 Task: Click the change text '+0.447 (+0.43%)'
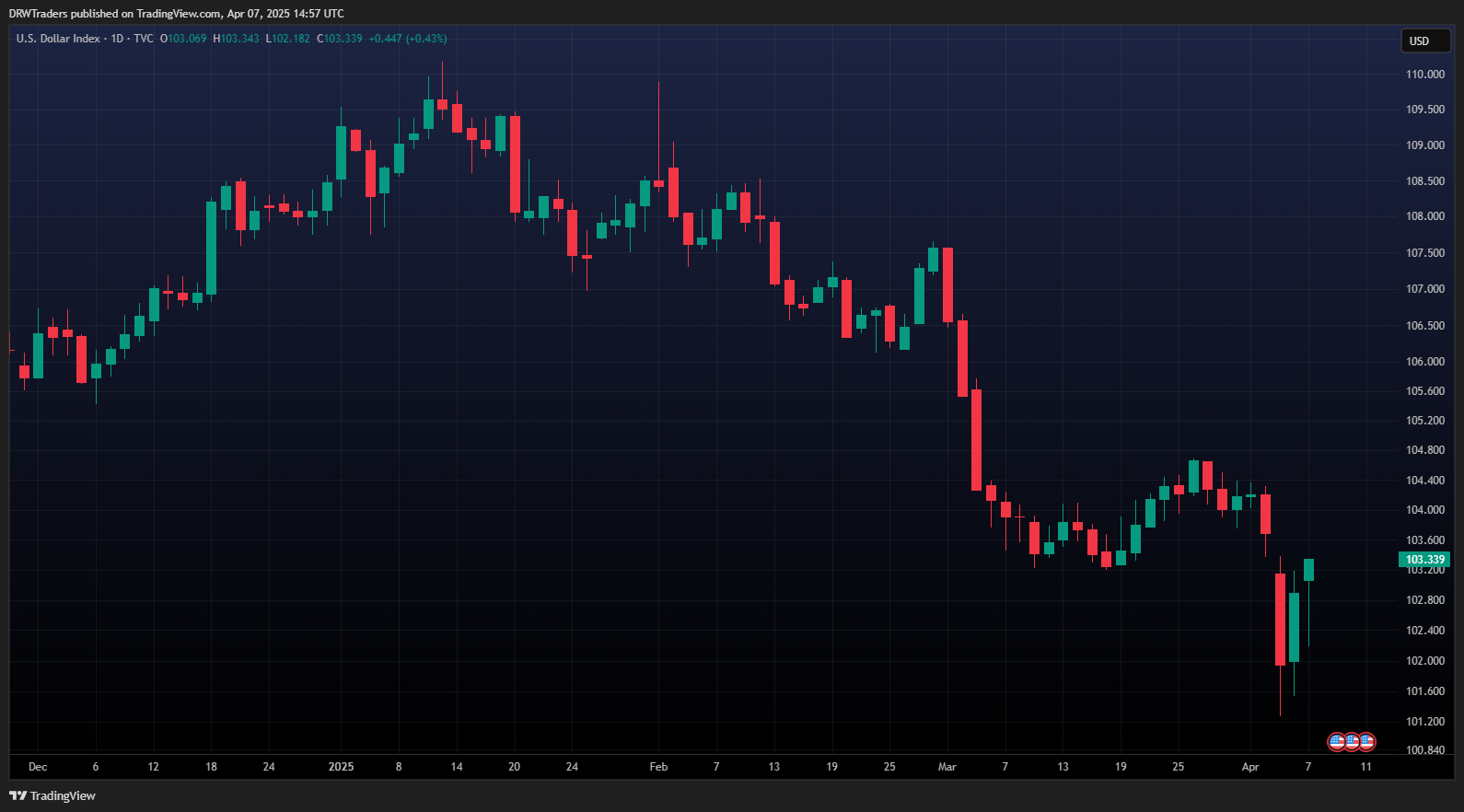(x=408, y=39)
